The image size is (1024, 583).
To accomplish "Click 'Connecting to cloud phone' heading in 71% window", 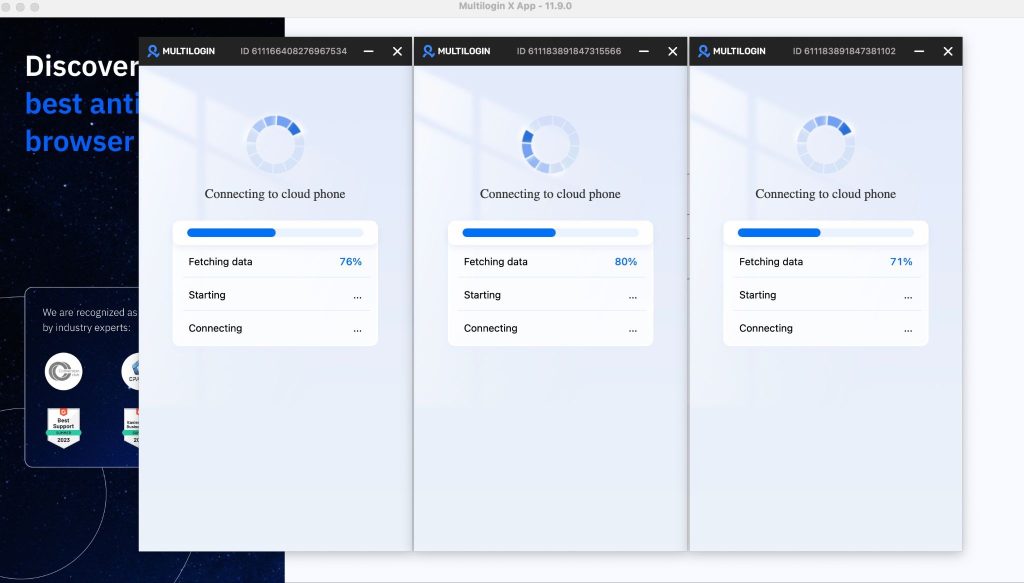I will tap(825, 194).
